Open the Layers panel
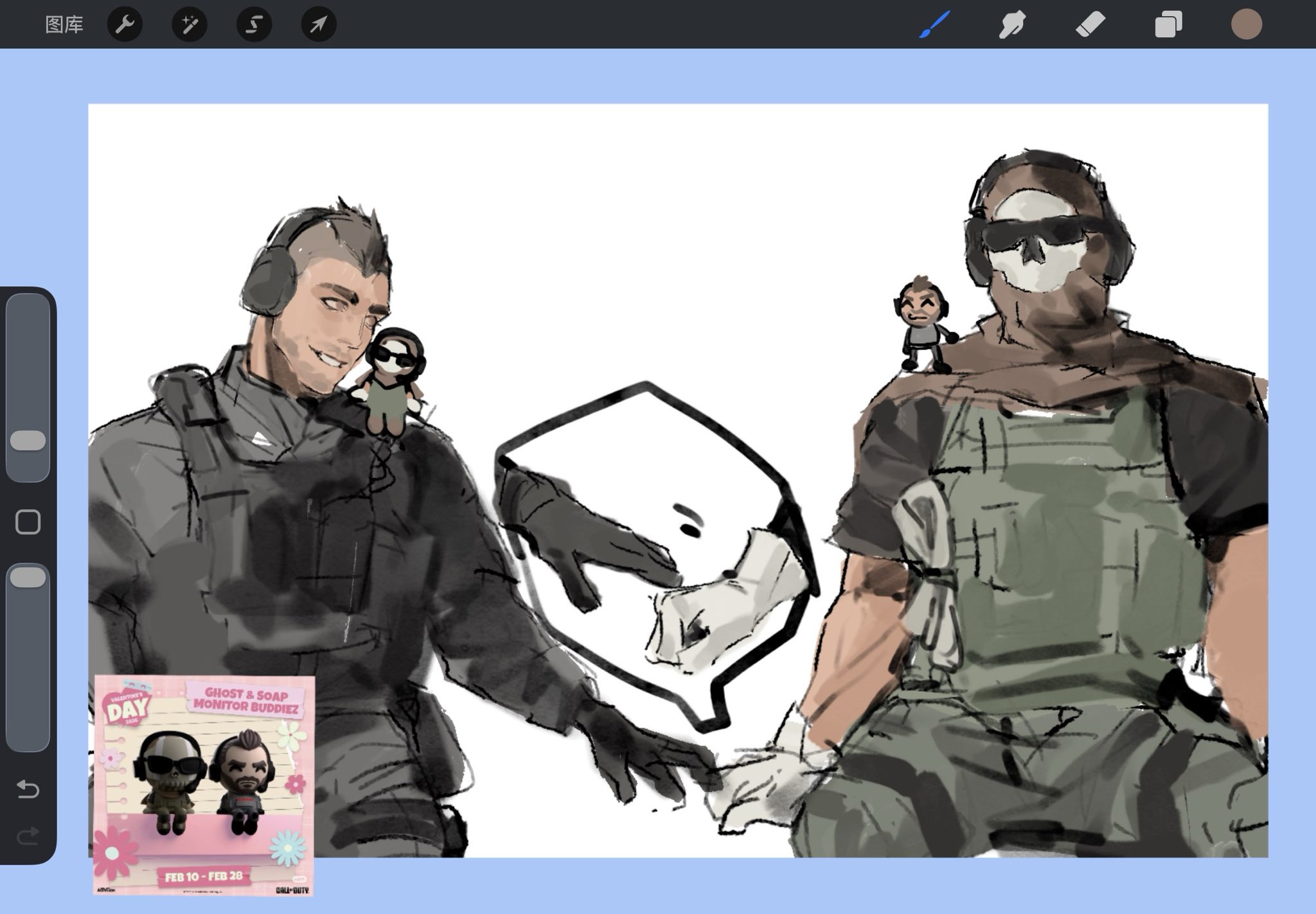1316x914 pixels. pos(1168,25)
